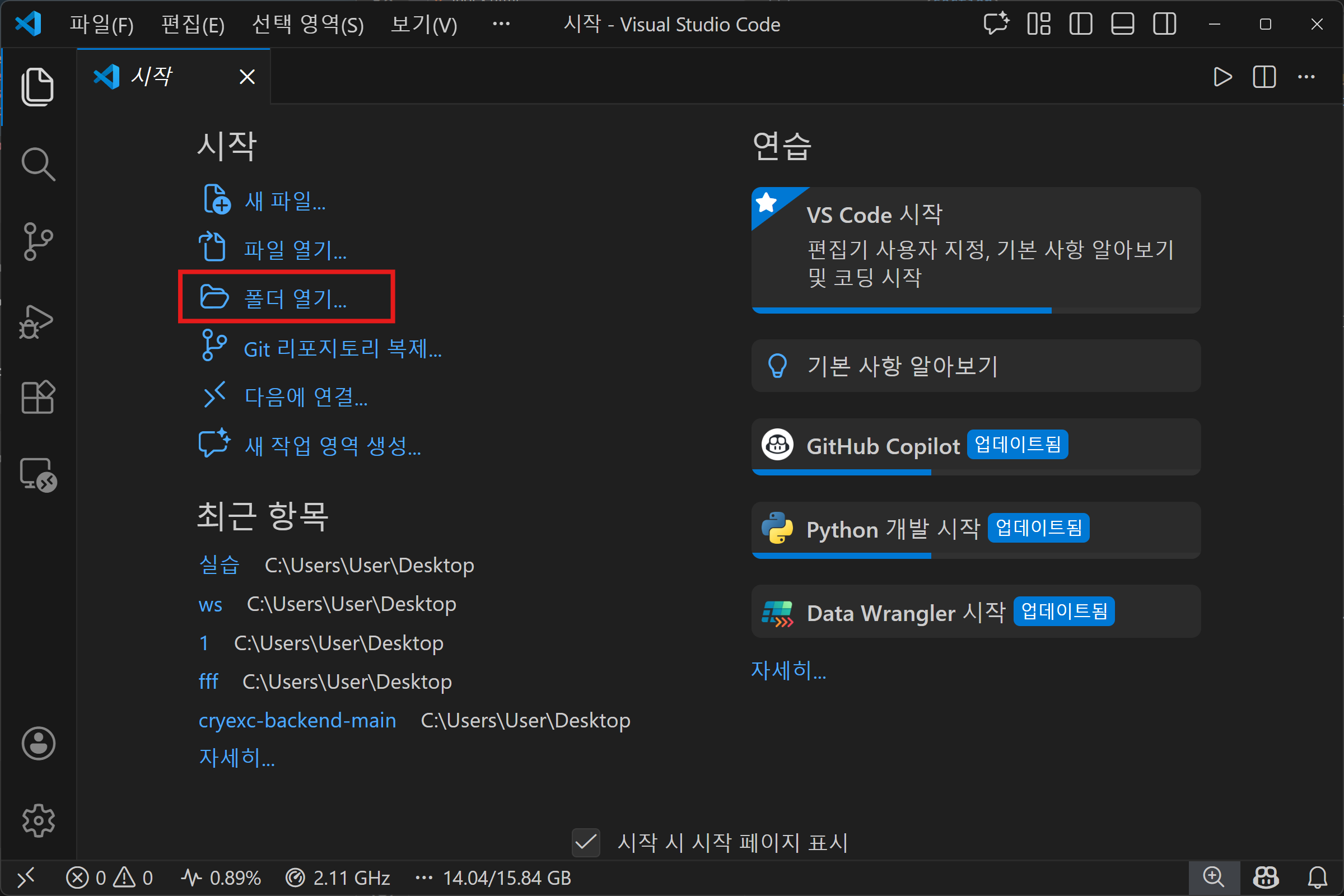Screen dimensions: 1344x896
Task: Switch to the 시작 tab
Action: click(151, 76)
